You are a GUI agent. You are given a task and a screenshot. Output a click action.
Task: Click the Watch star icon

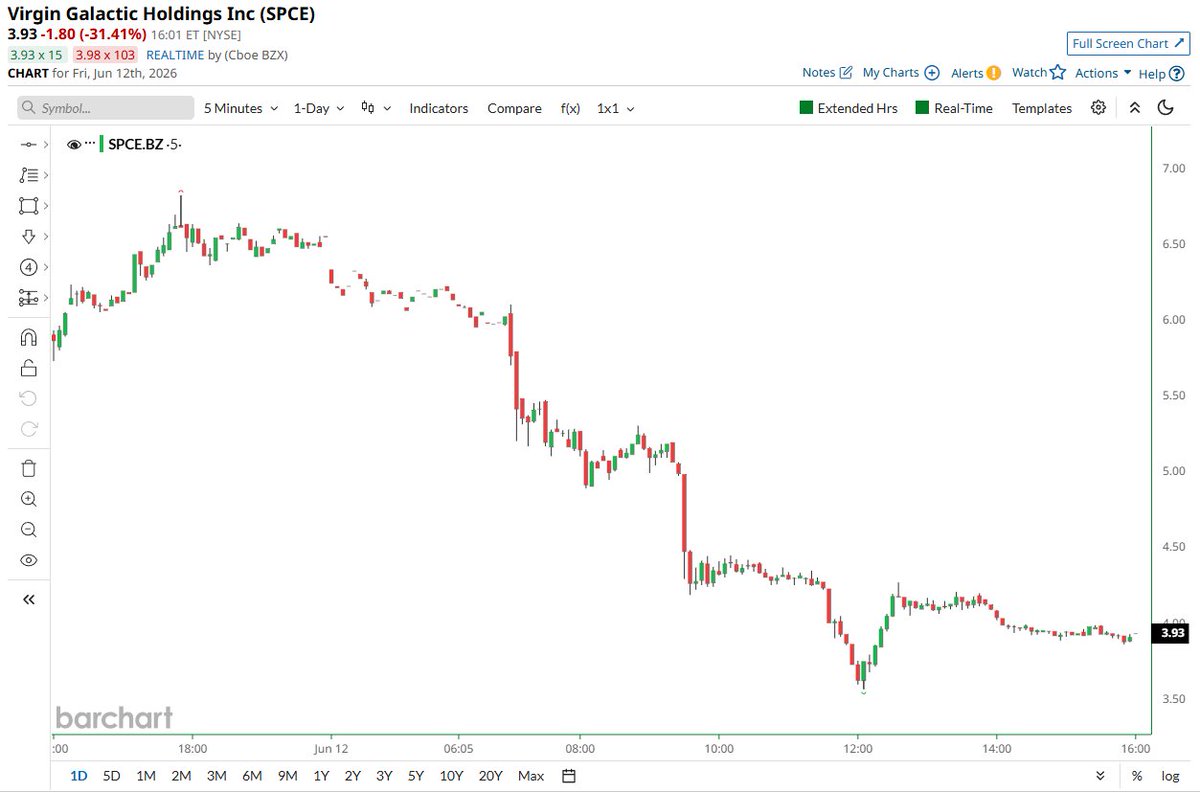(x=1058, y=72)
